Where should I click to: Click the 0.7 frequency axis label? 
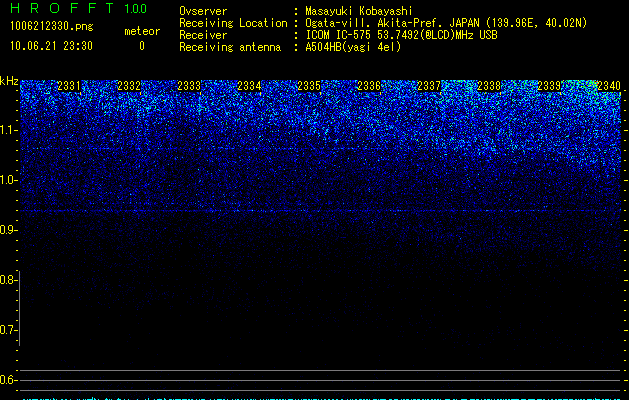[x=9, y=330]
